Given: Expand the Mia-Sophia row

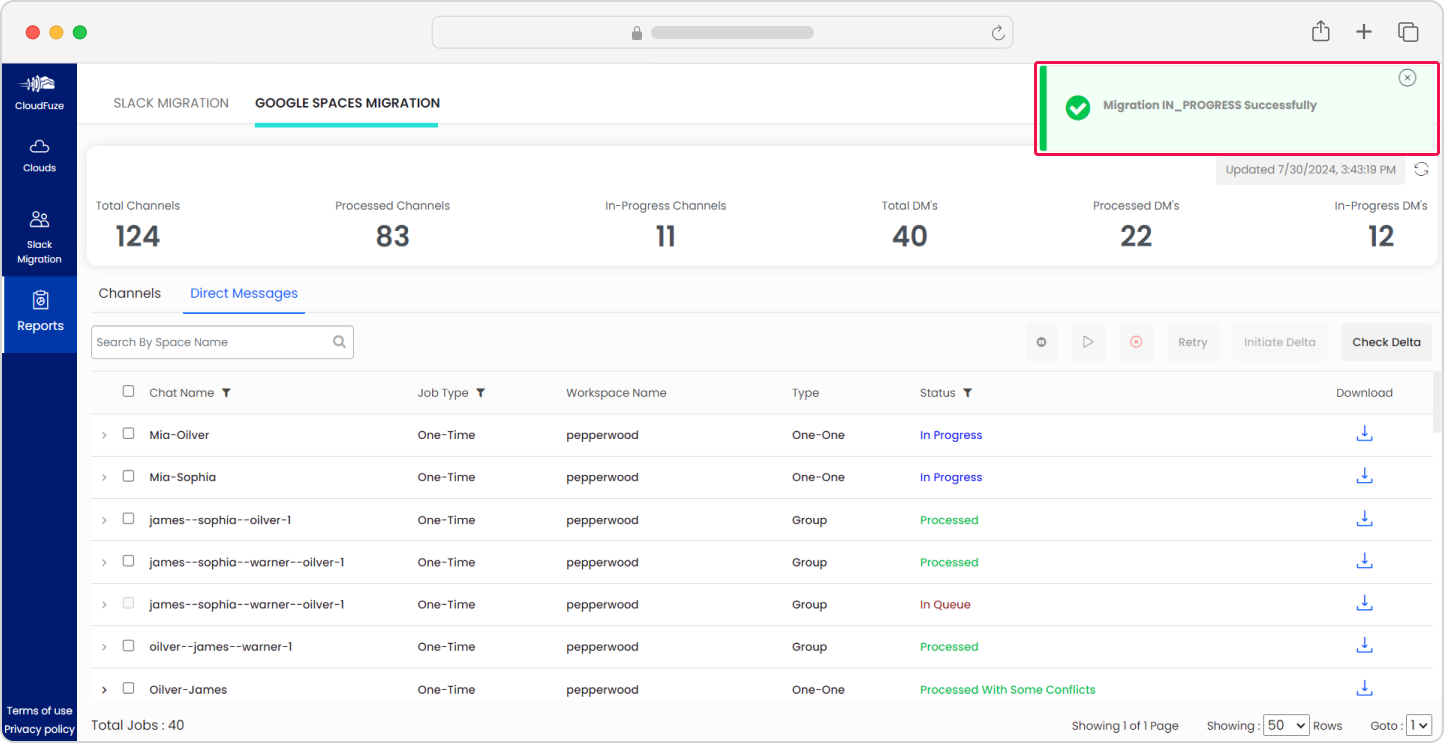Looking at the screenshot, I should tap(104, 478).
